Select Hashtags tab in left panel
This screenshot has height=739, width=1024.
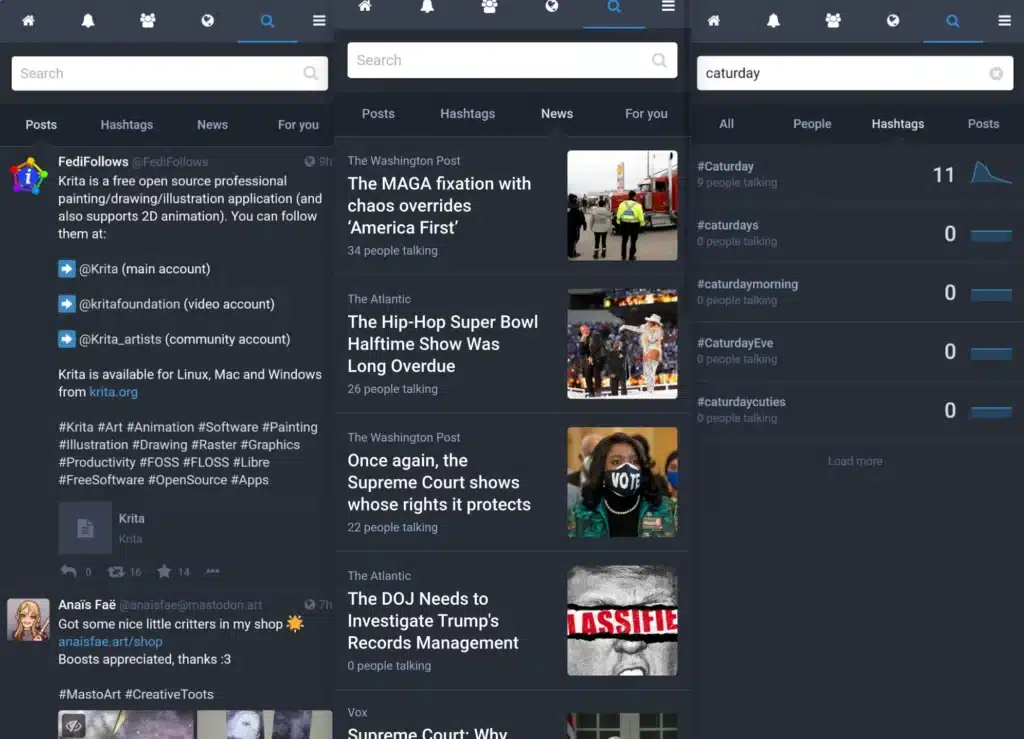(127, 125)
